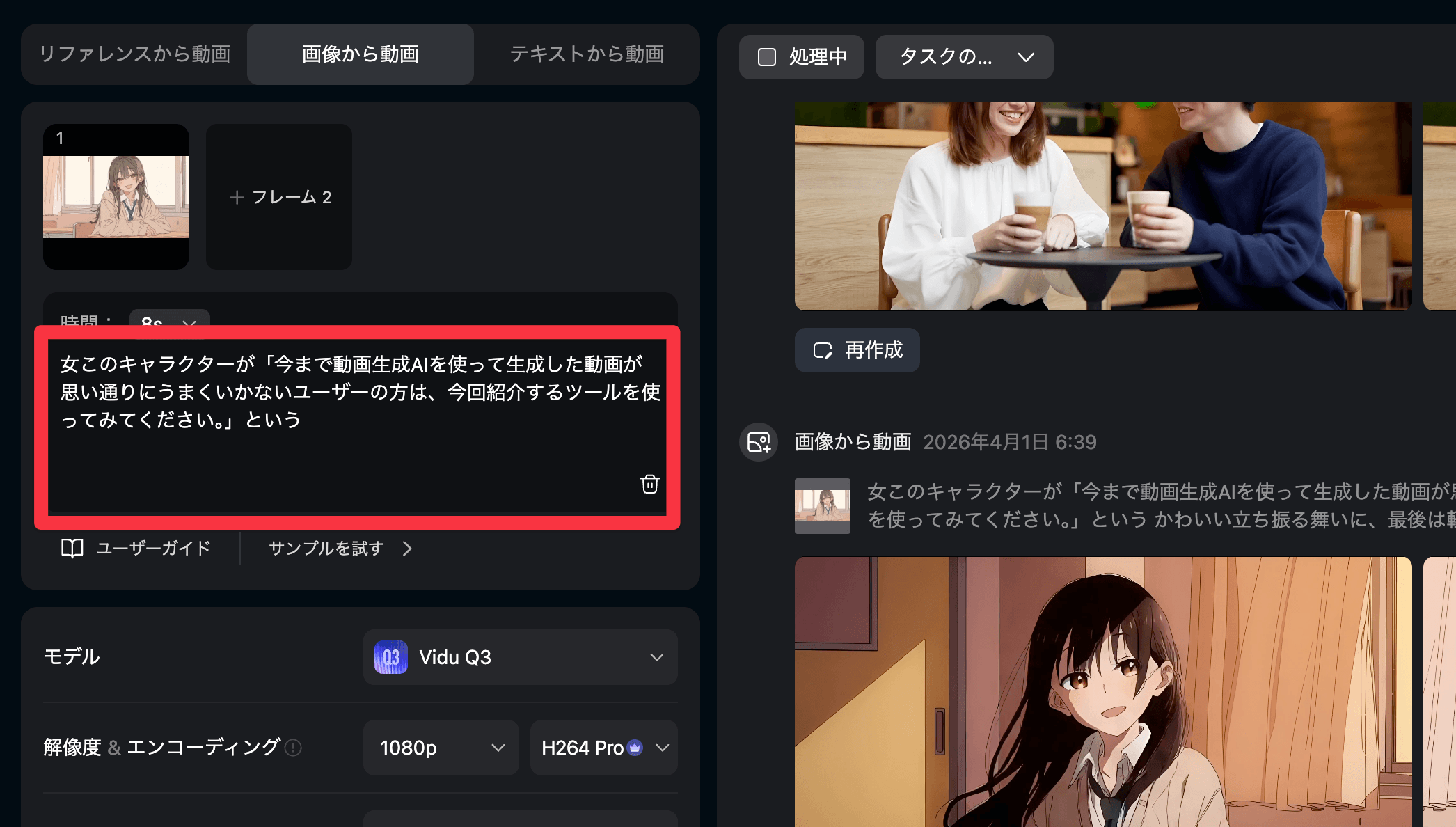Image resolution: width=1456 pixels, height=827 pixels.
Task: Click the trash icon in prompt box
Action: (x=649, y=484)
